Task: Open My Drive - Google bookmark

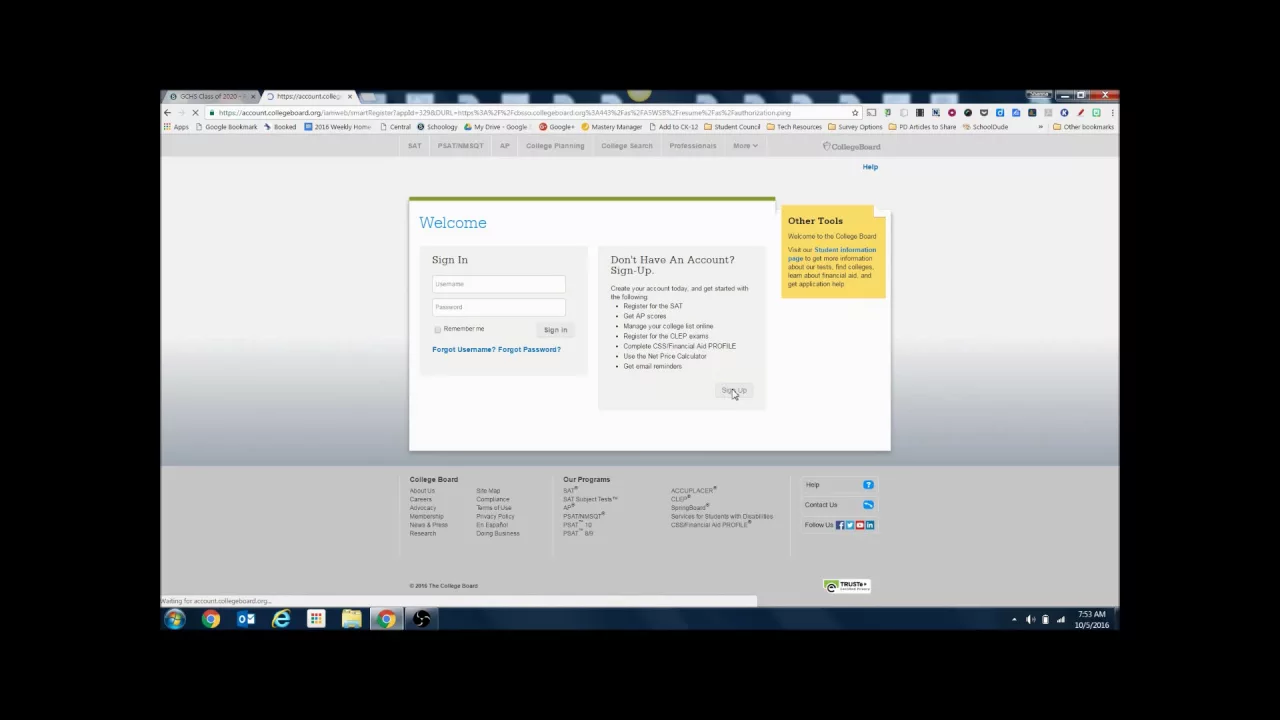Action: (496, 127)
